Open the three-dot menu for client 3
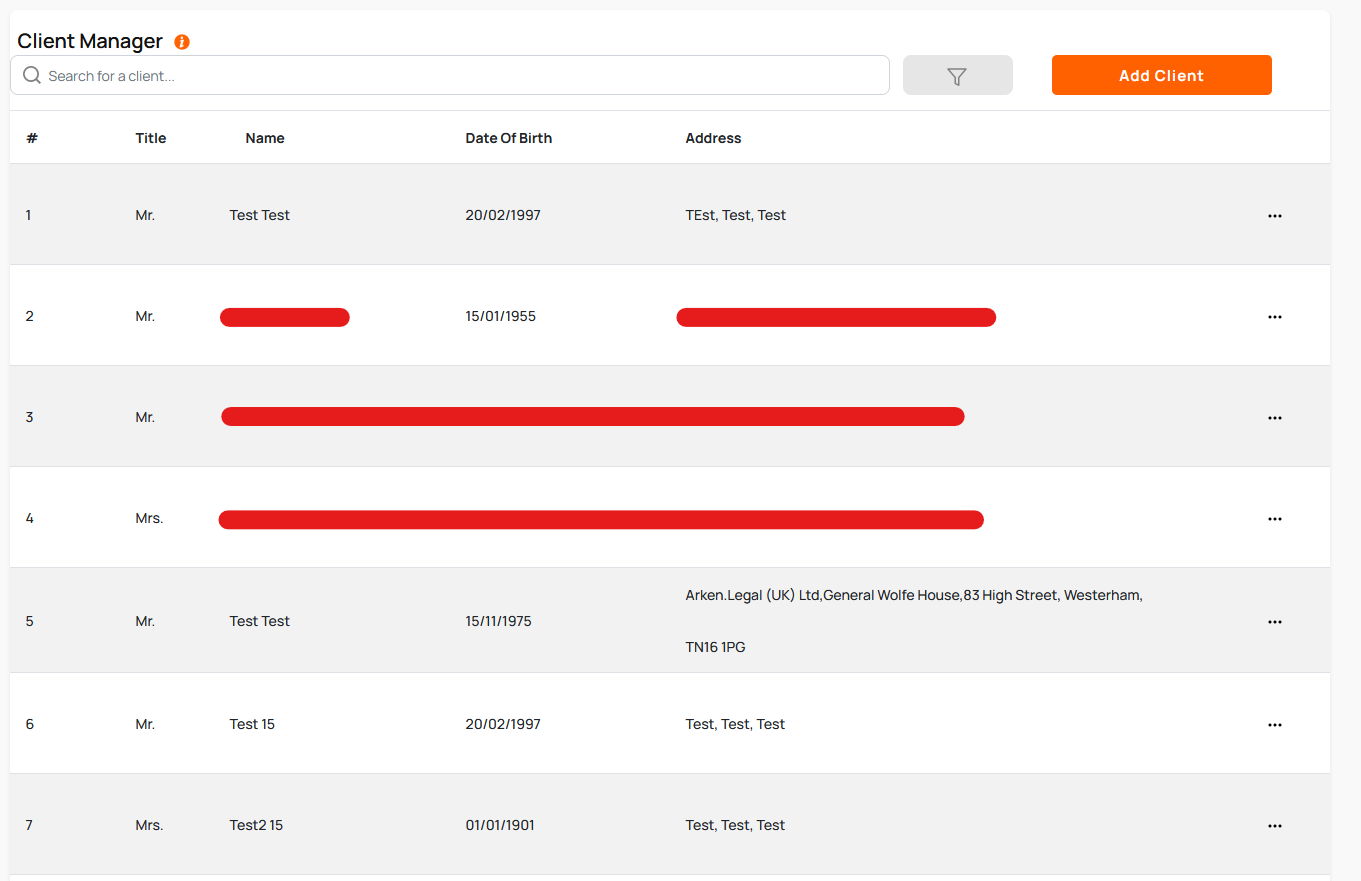The width and height of the screenshot is (1361, 881). (x=1274, y=418)
